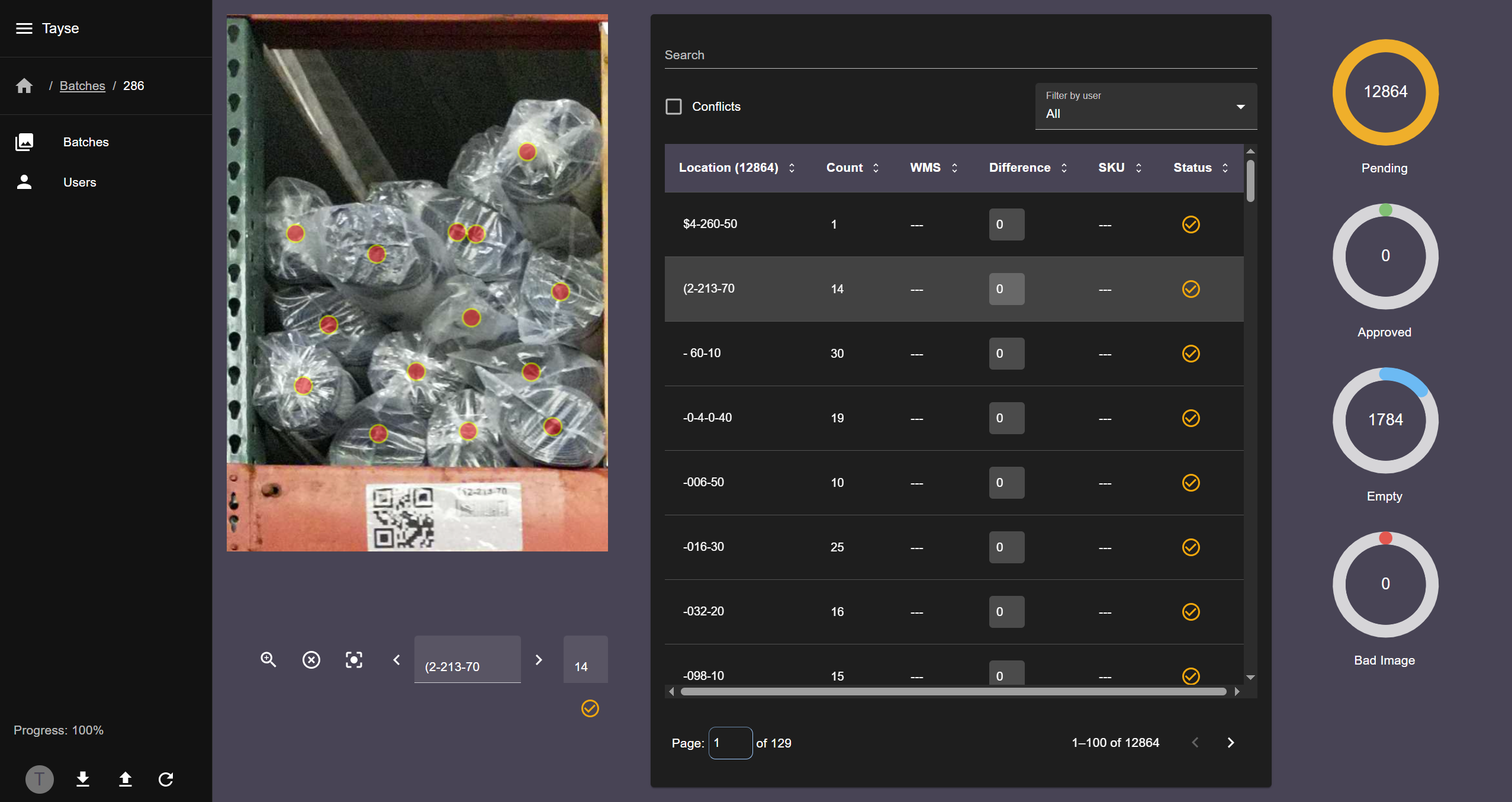Toggle approval checkmark below count 14 field
The height and width of the screenshot is (802, 1512).
tap(590, 708)
